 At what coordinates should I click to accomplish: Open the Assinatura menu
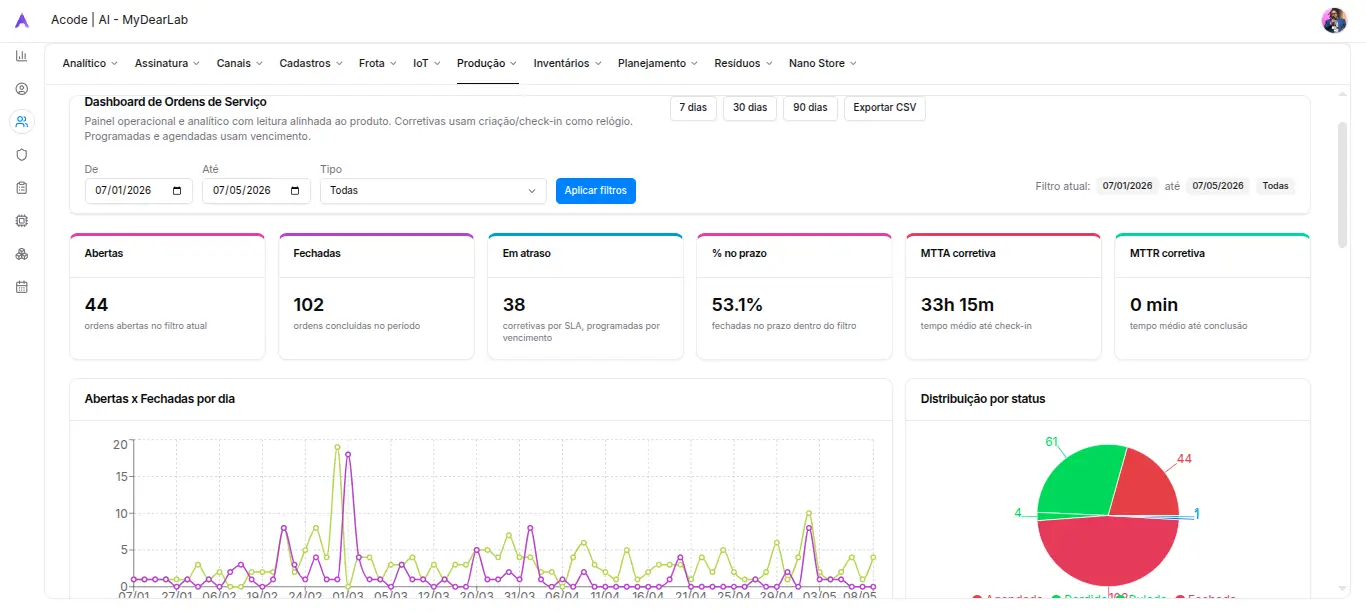(168, 63)
